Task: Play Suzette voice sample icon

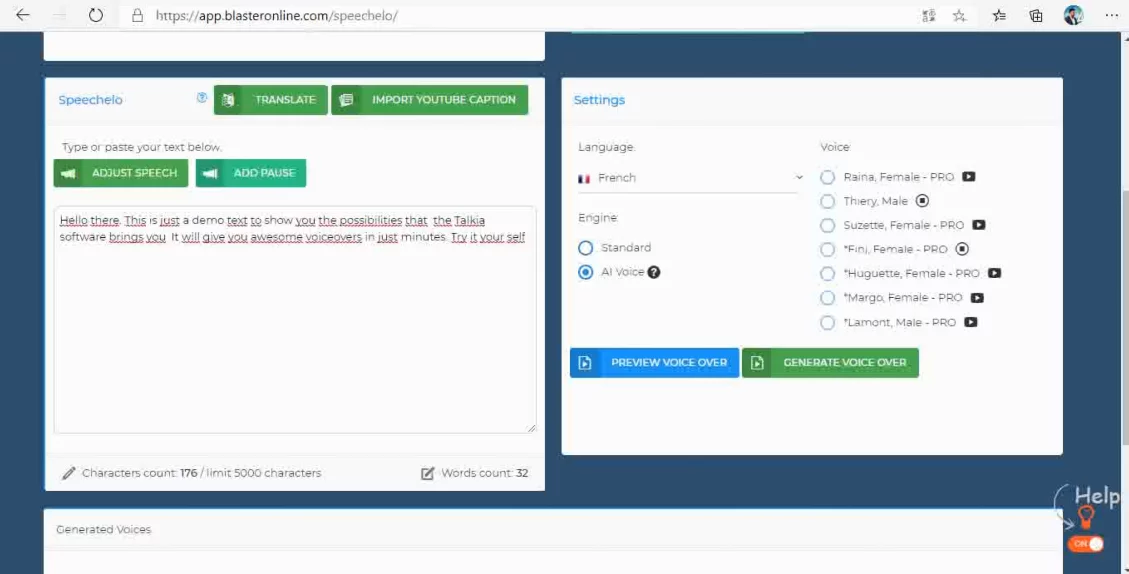Action: tap(979, 225)
